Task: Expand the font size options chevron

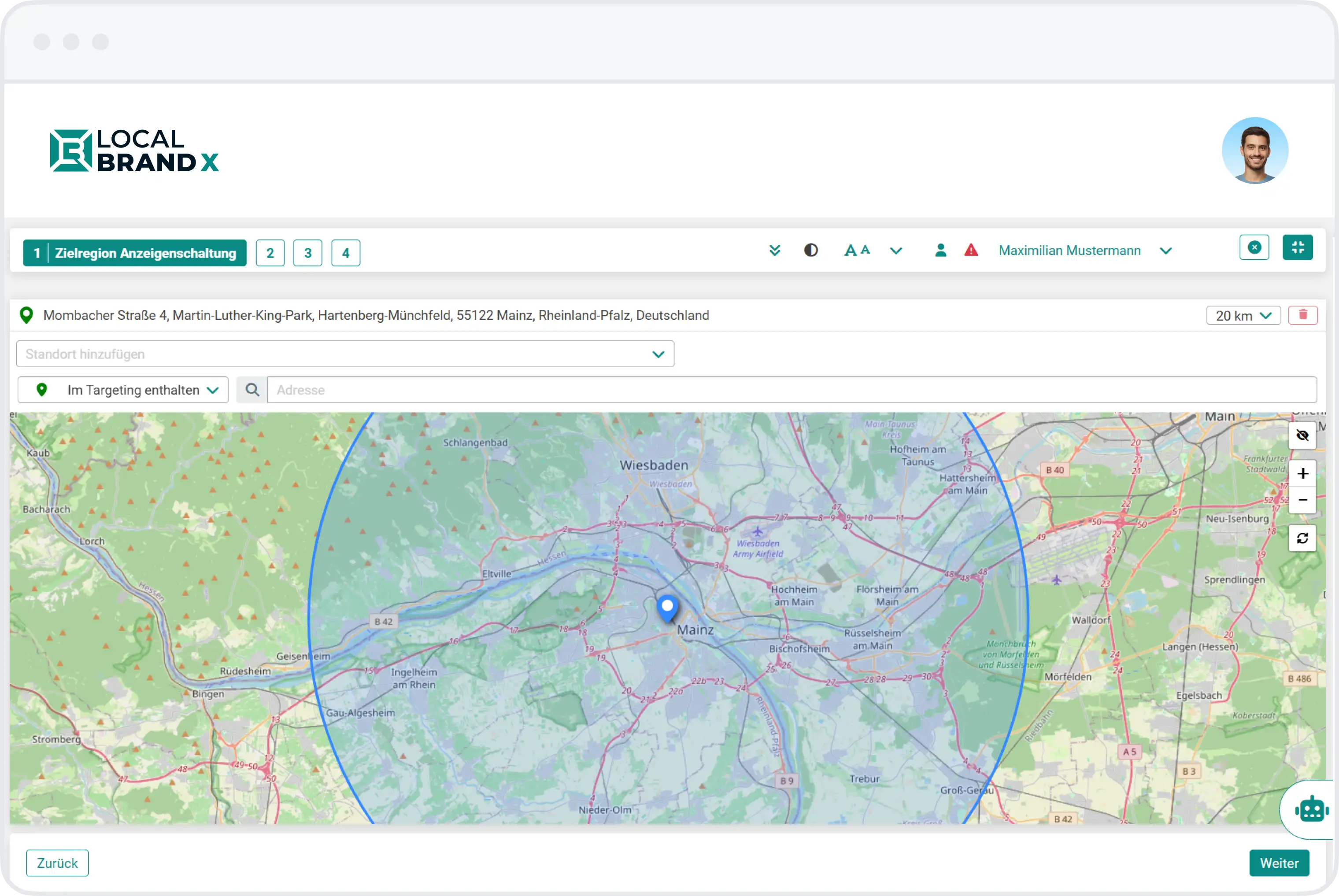Action: pos(895,251)
